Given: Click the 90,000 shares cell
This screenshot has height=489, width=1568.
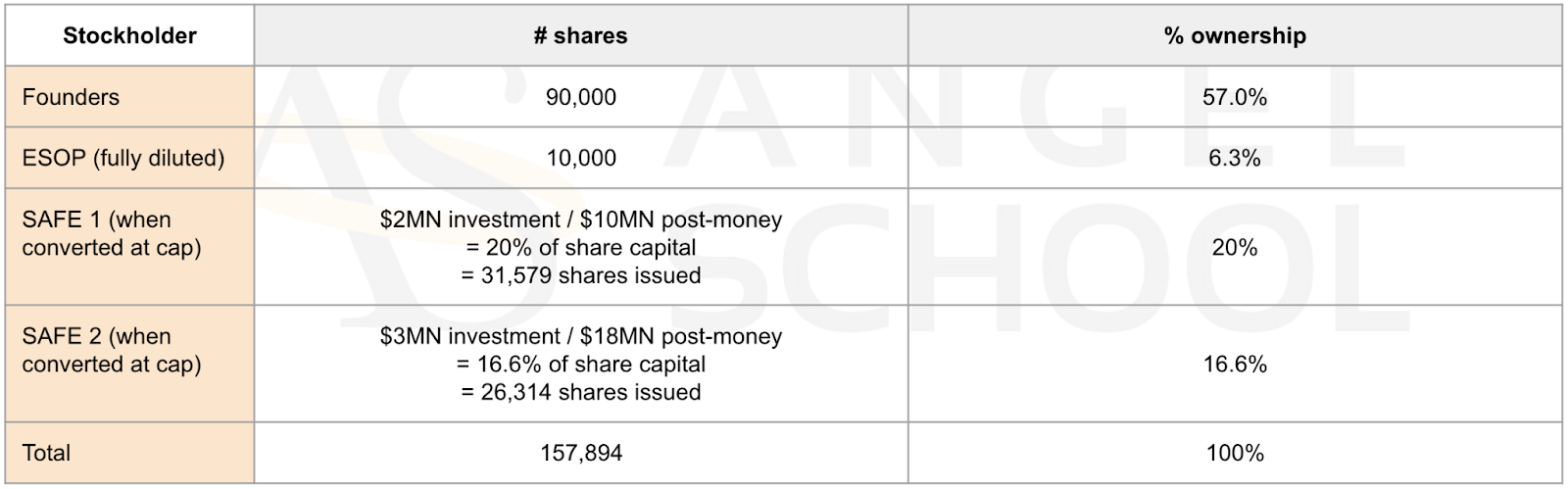Looking at the screenshot, I should click(x=581, y=97).
